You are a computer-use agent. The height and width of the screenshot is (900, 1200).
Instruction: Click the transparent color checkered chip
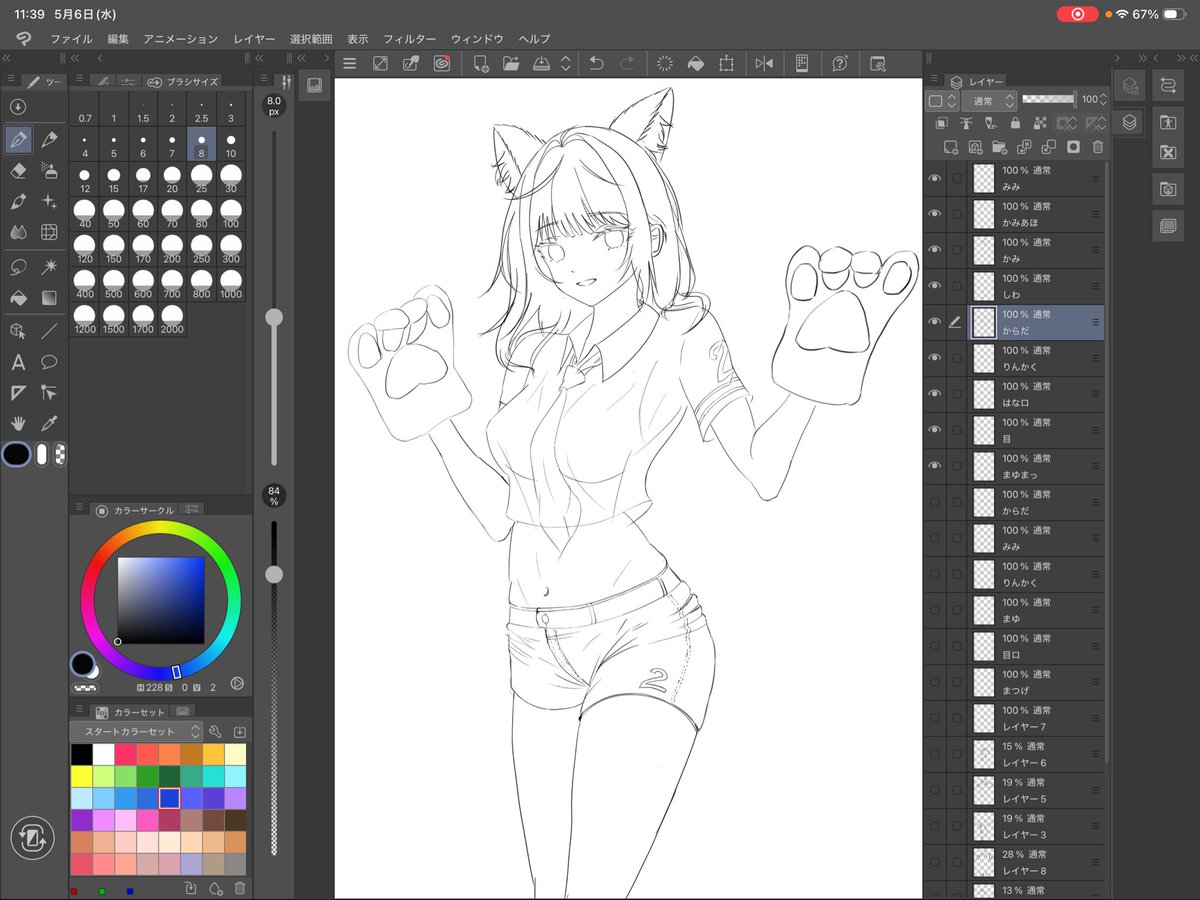pyautogui.click(x=60, y=454)
